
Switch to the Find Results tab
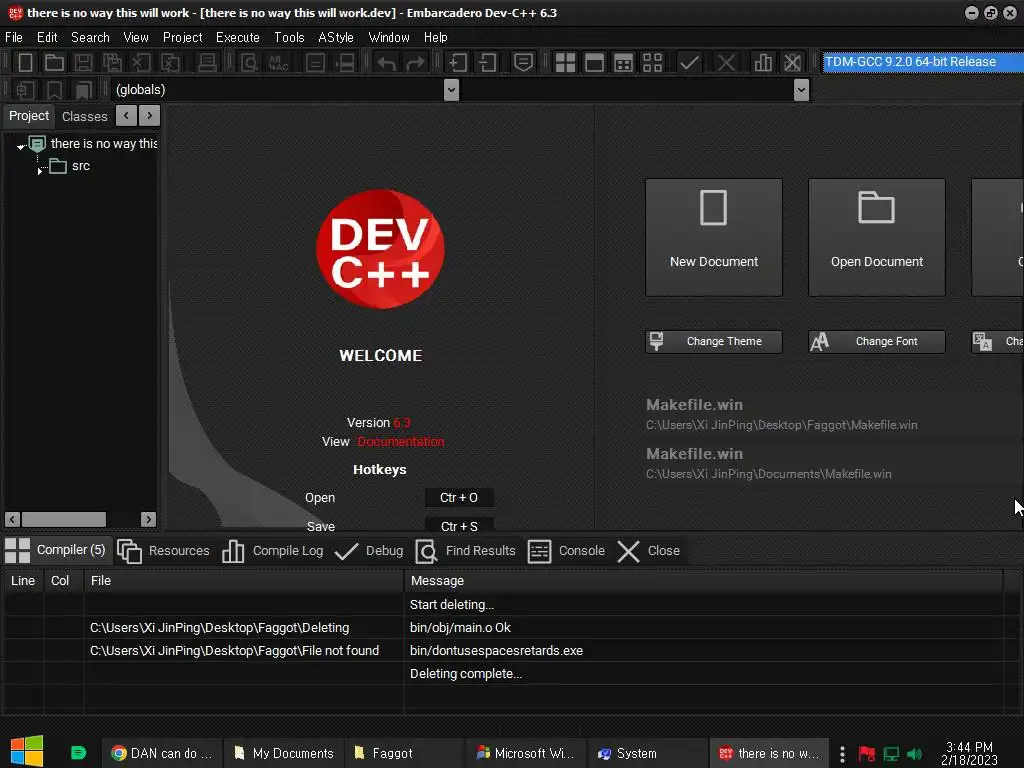point(466,551)
